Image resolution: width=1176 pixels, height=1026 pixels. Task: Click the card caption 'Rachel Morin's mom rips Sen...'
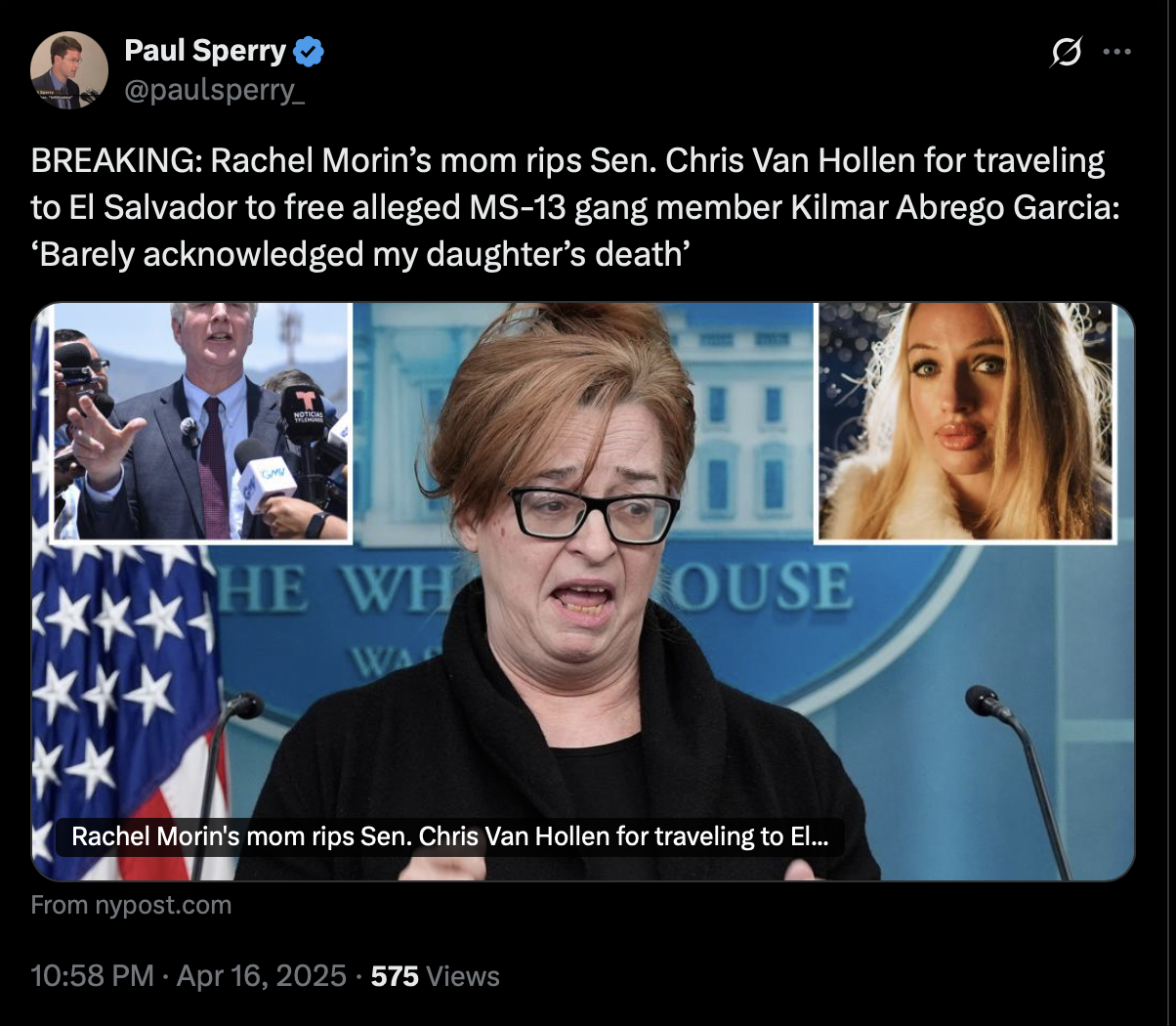coord(450,837)
